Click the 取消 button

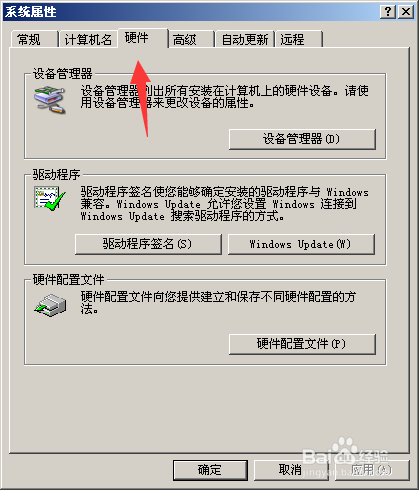coord(291,470)
